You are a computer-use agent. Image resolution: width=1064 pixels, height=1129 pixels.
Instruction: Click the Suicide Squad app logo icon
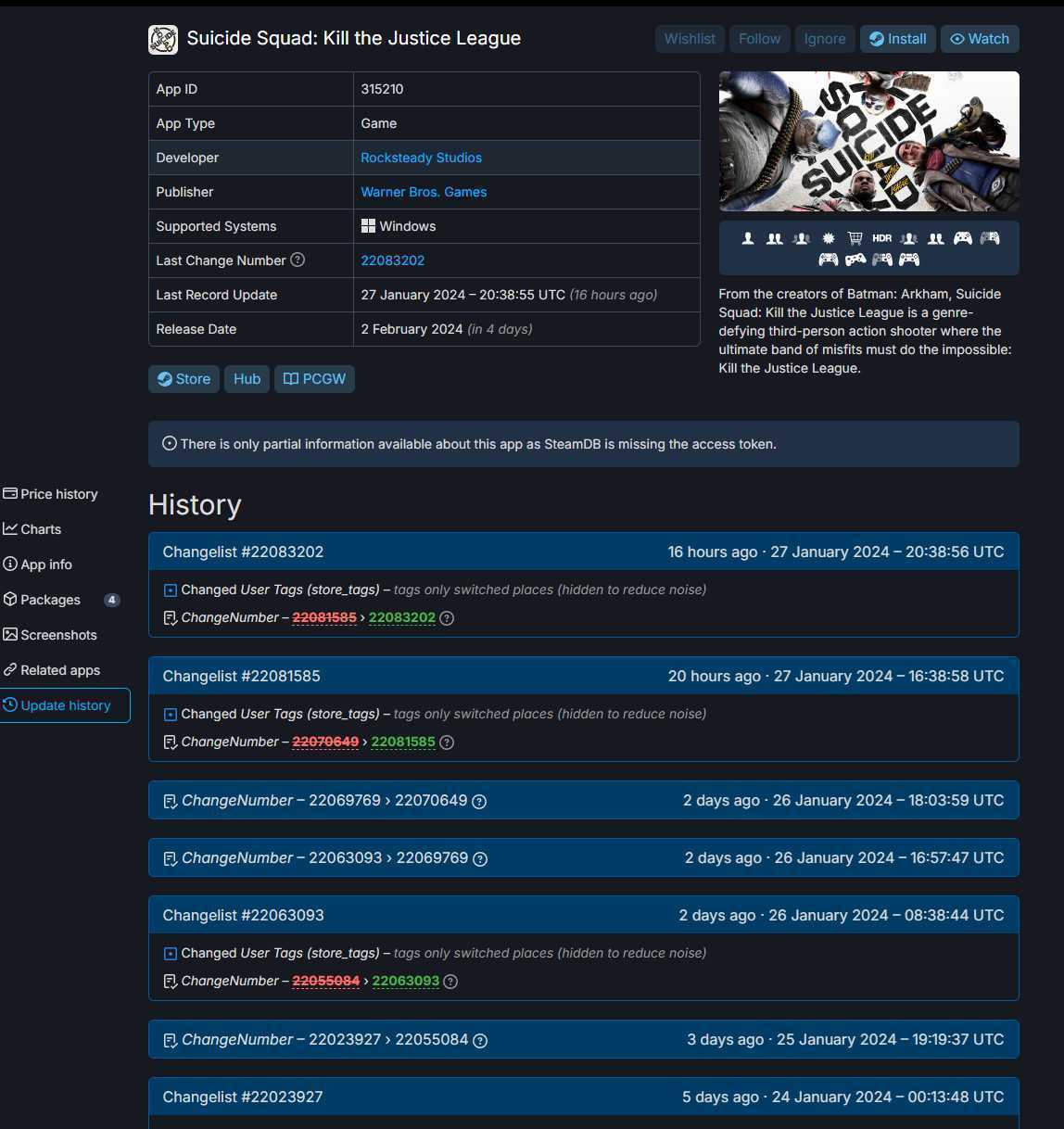coord(163,39)
